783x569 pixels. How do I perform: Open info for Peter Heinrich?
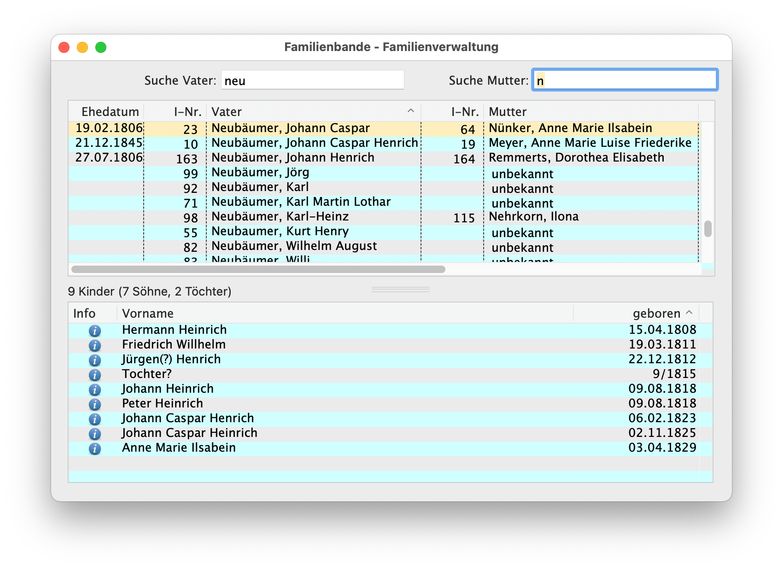[x=95, y=404]
